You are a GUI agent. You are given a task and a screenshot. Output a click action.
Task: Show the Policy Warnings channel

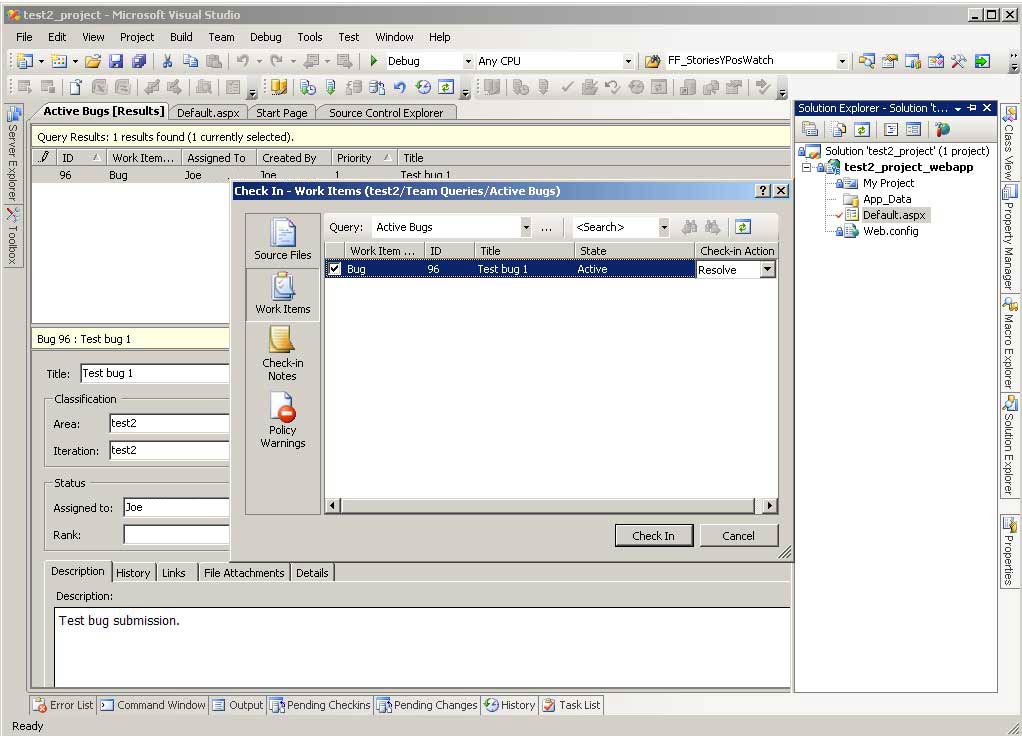tap(282, 420)
